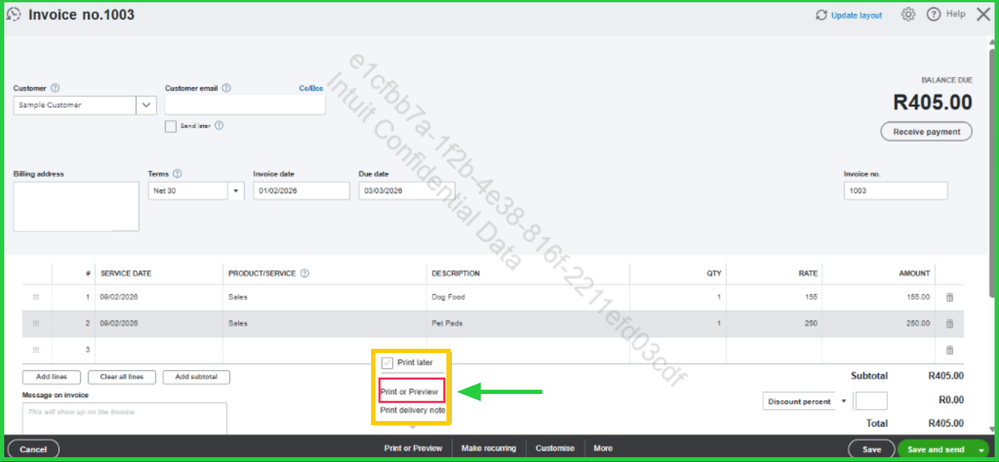
Task: Click the discount value input box
Action: pos(871,401)
